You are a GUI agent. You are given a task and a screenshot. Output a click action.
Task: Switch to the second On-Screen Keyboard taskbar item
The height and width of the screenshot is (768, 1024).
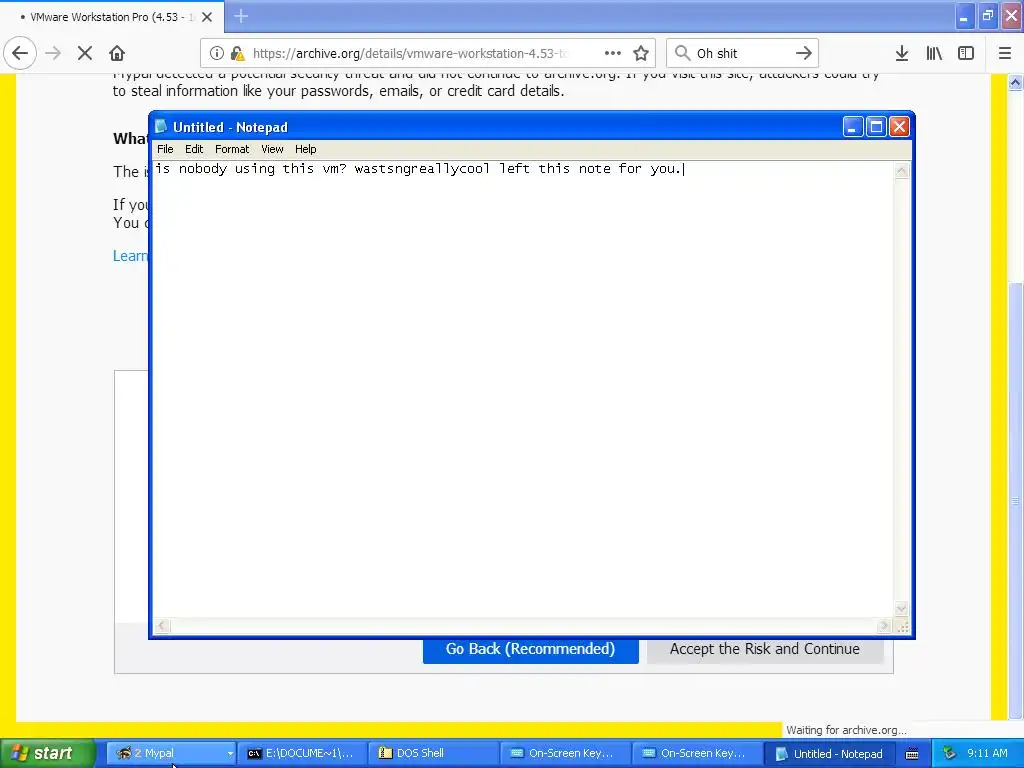coord(696,753)
